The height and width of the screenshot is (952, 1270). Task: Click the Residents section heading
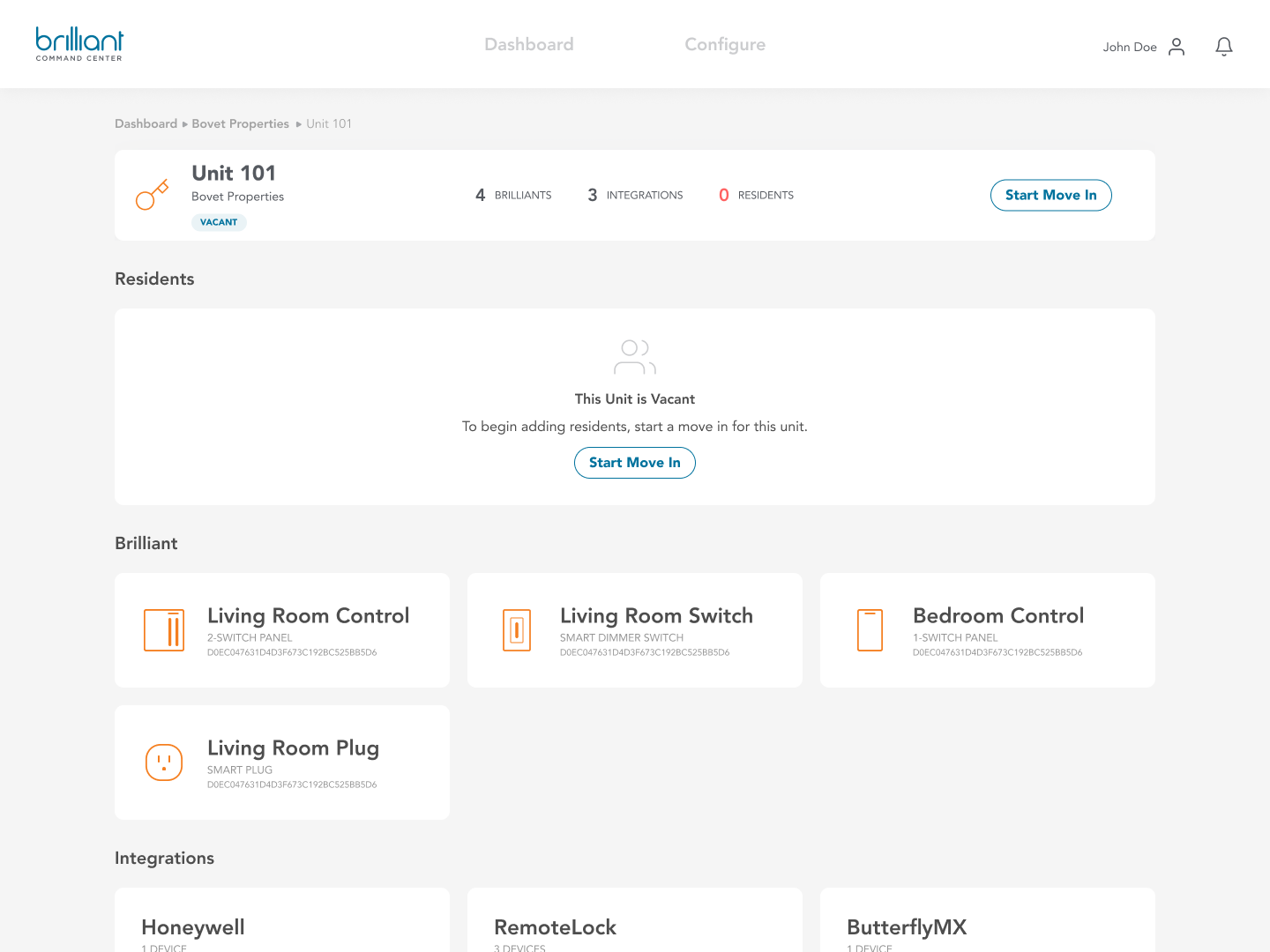[x=154, y=279]
